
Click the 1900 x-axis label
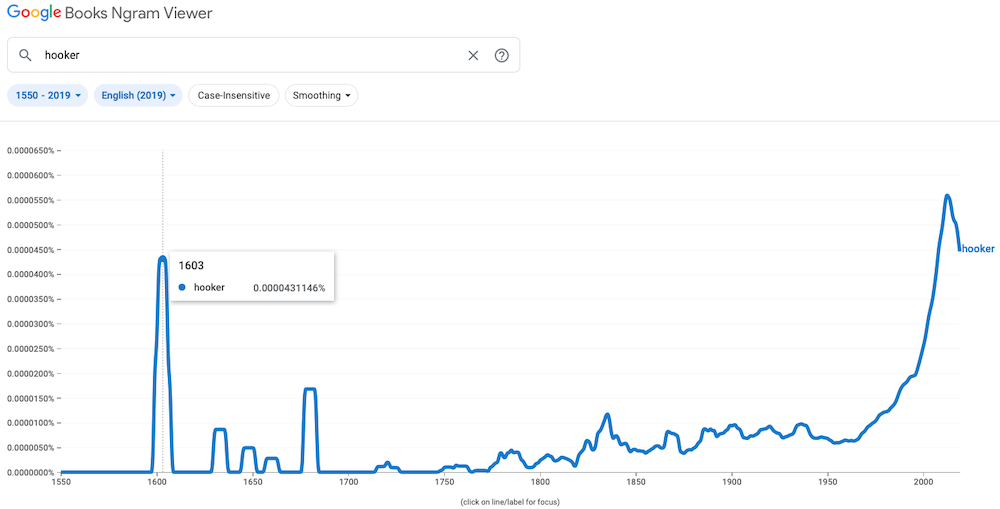tap(732, 483)
